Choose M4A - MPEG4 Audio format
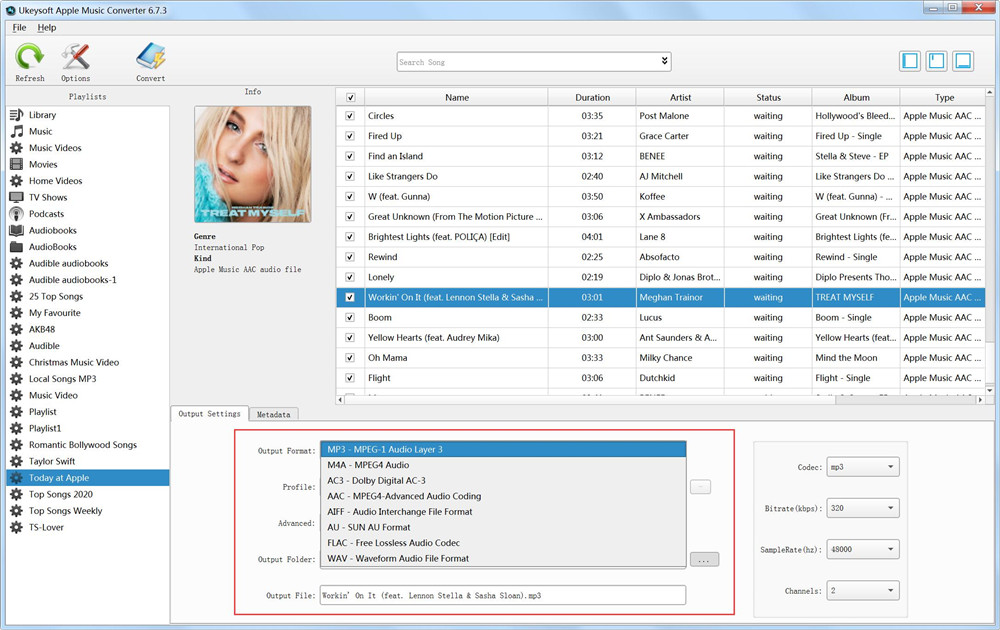1000x630 pixels. point(503,465)
